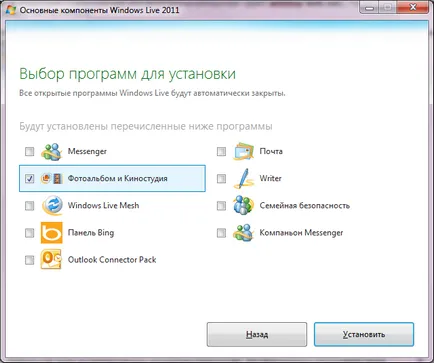Click the Windows Live Mesh label
This screenshot has width=434, height=363.
coord(103,205)
